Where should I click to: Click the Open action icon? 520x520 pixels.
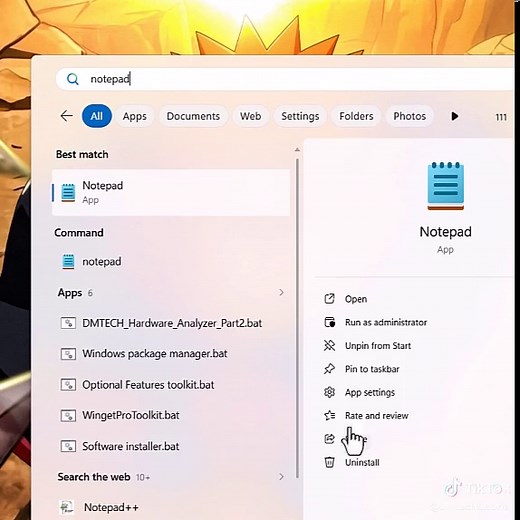[x=329, y=299]
